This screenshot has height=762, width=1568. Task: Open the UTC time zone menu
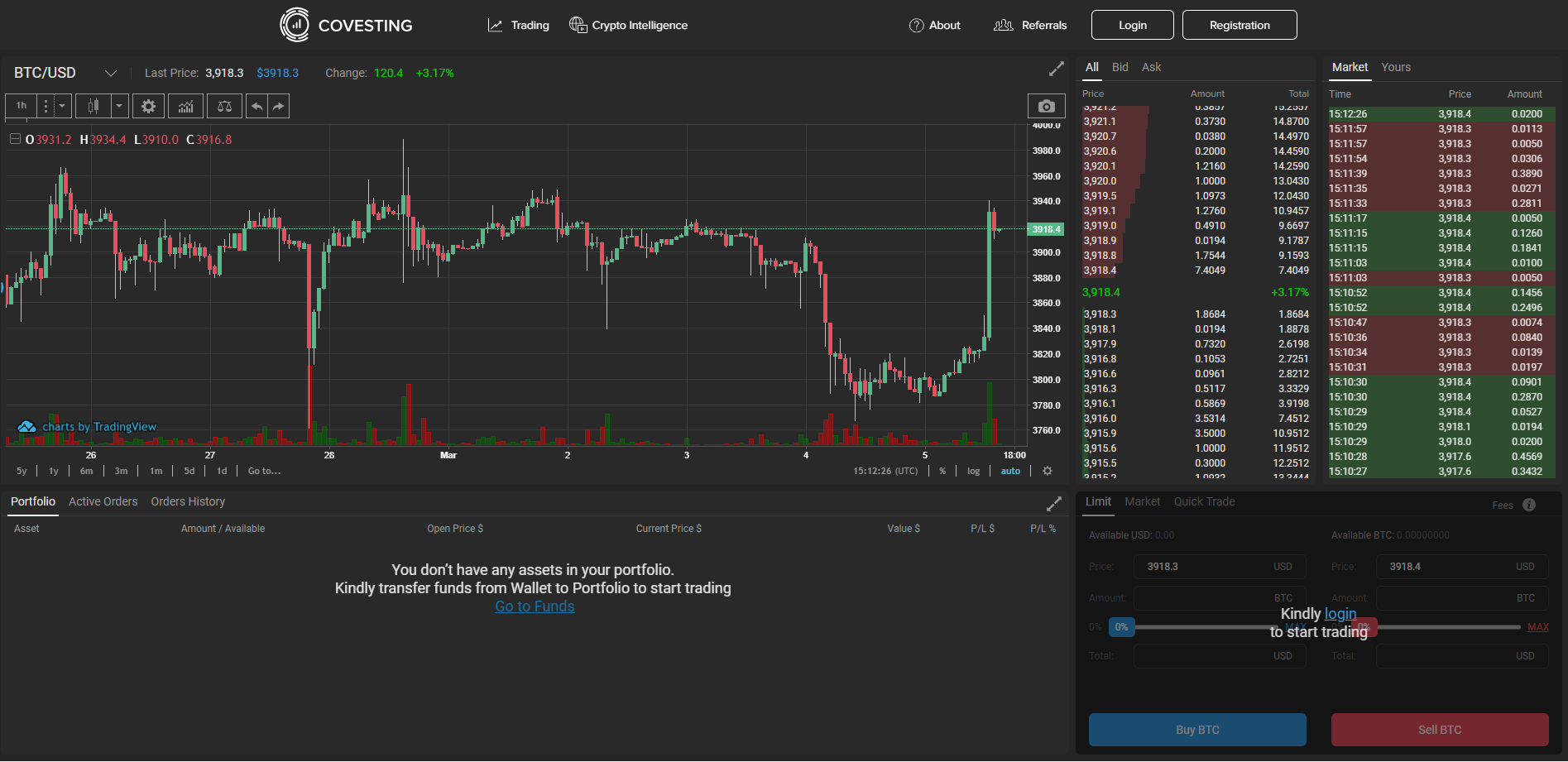click(x=885, y=471)
